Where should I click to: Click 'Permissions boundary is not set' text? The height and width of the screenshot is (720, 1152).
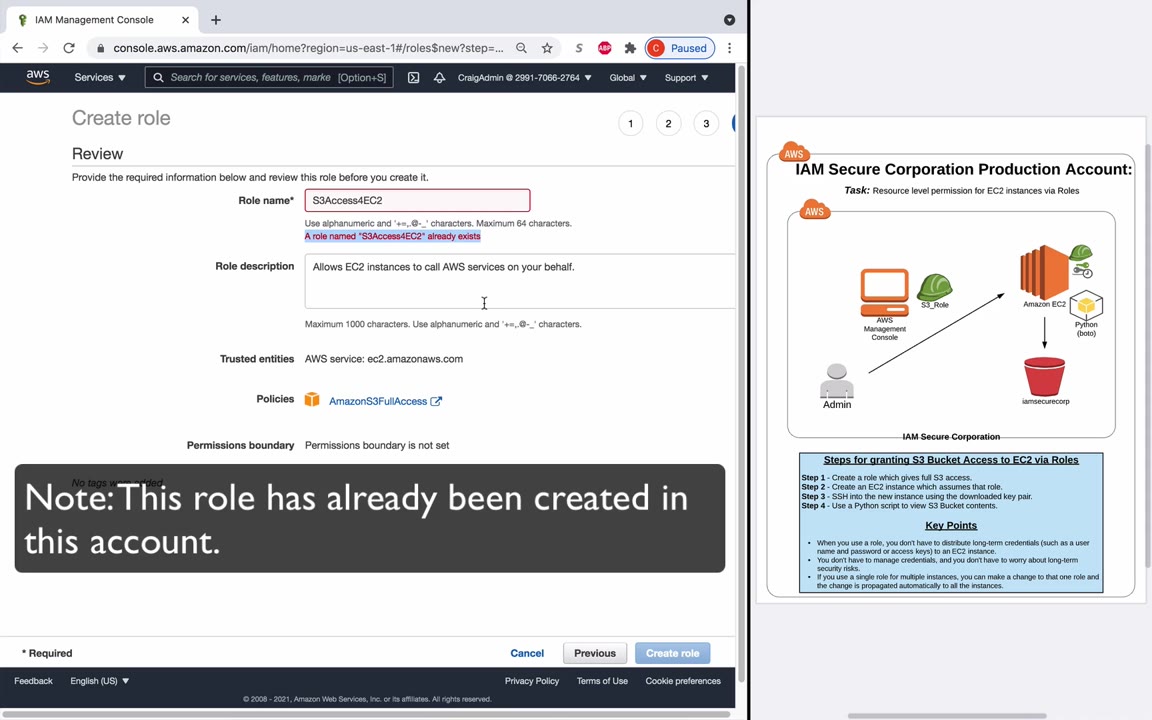(x=377, y=445)
